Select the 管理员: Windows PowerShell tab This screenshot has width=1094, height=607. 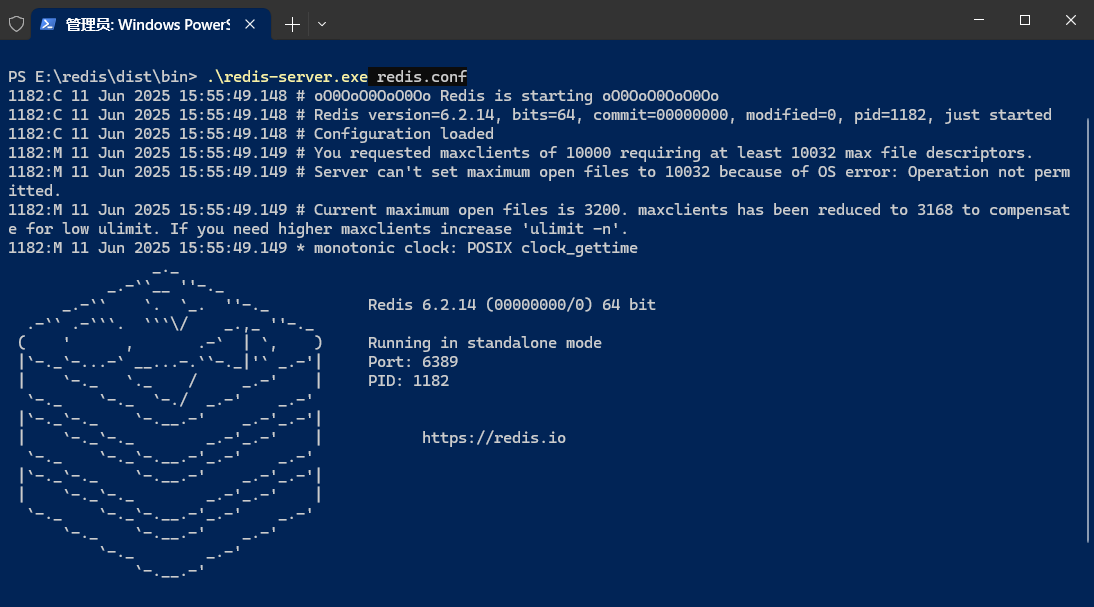pyautogui.click(x=140, y=23)
